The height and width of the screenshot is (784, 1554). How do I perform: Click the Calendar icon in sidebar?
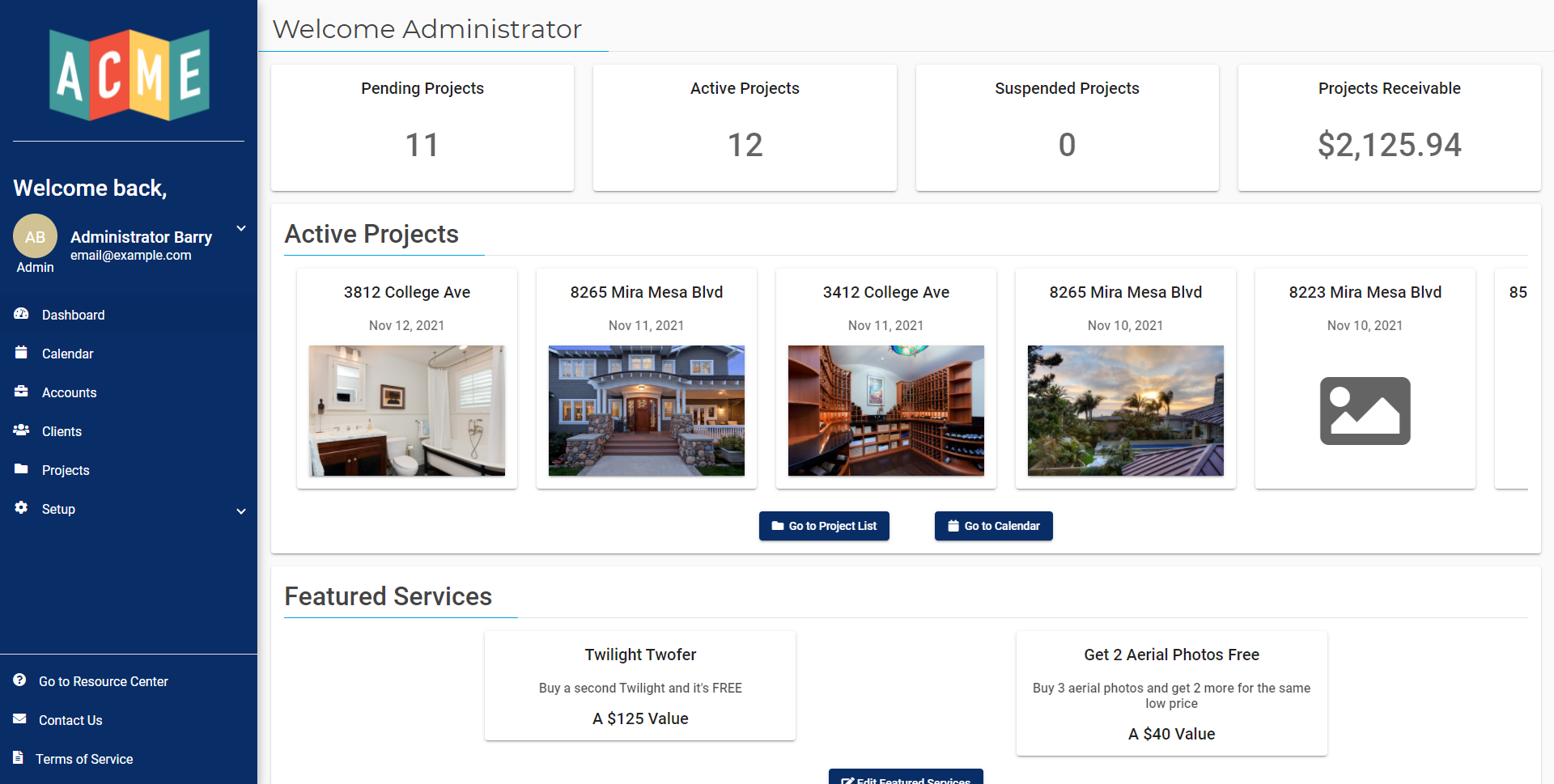(21, 353)
